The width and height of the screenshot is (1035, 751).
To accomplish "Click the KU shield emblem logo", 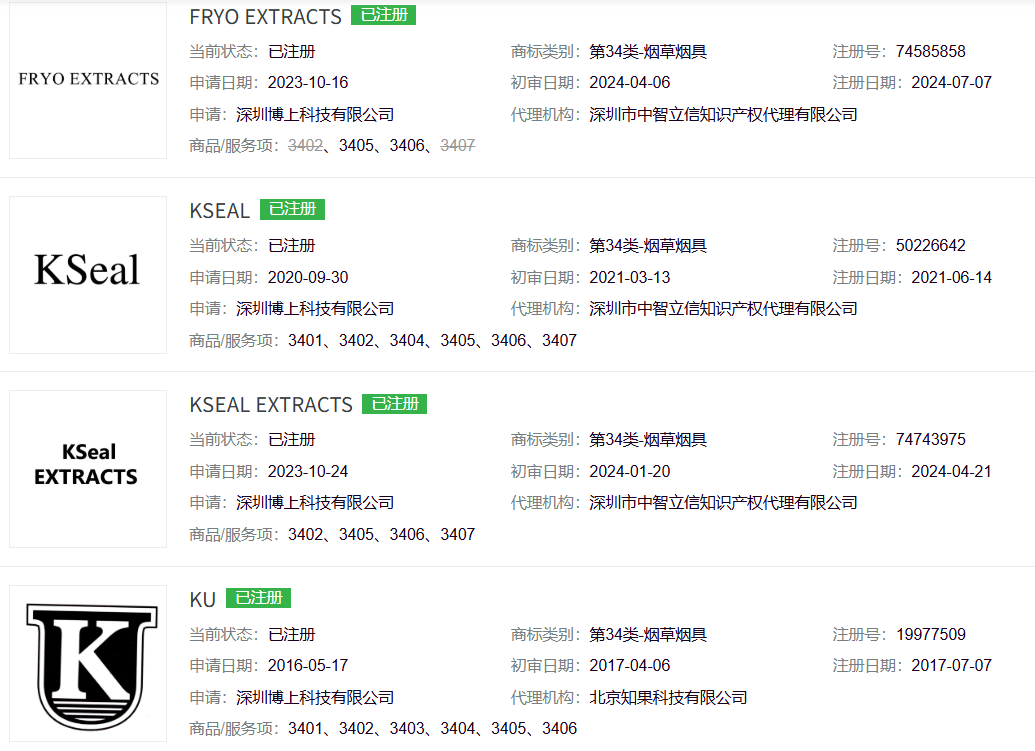I will pyautogui.click(x=90, y=664).
